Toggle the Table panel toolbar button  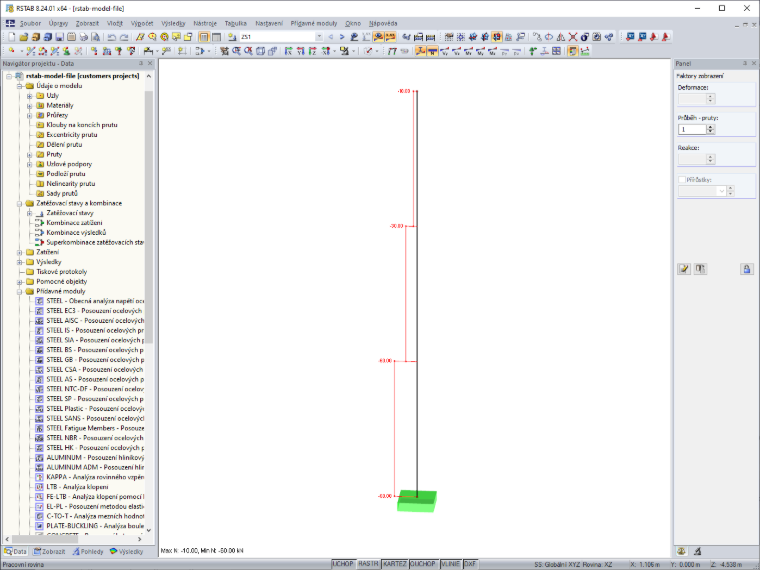coord(216,37)
